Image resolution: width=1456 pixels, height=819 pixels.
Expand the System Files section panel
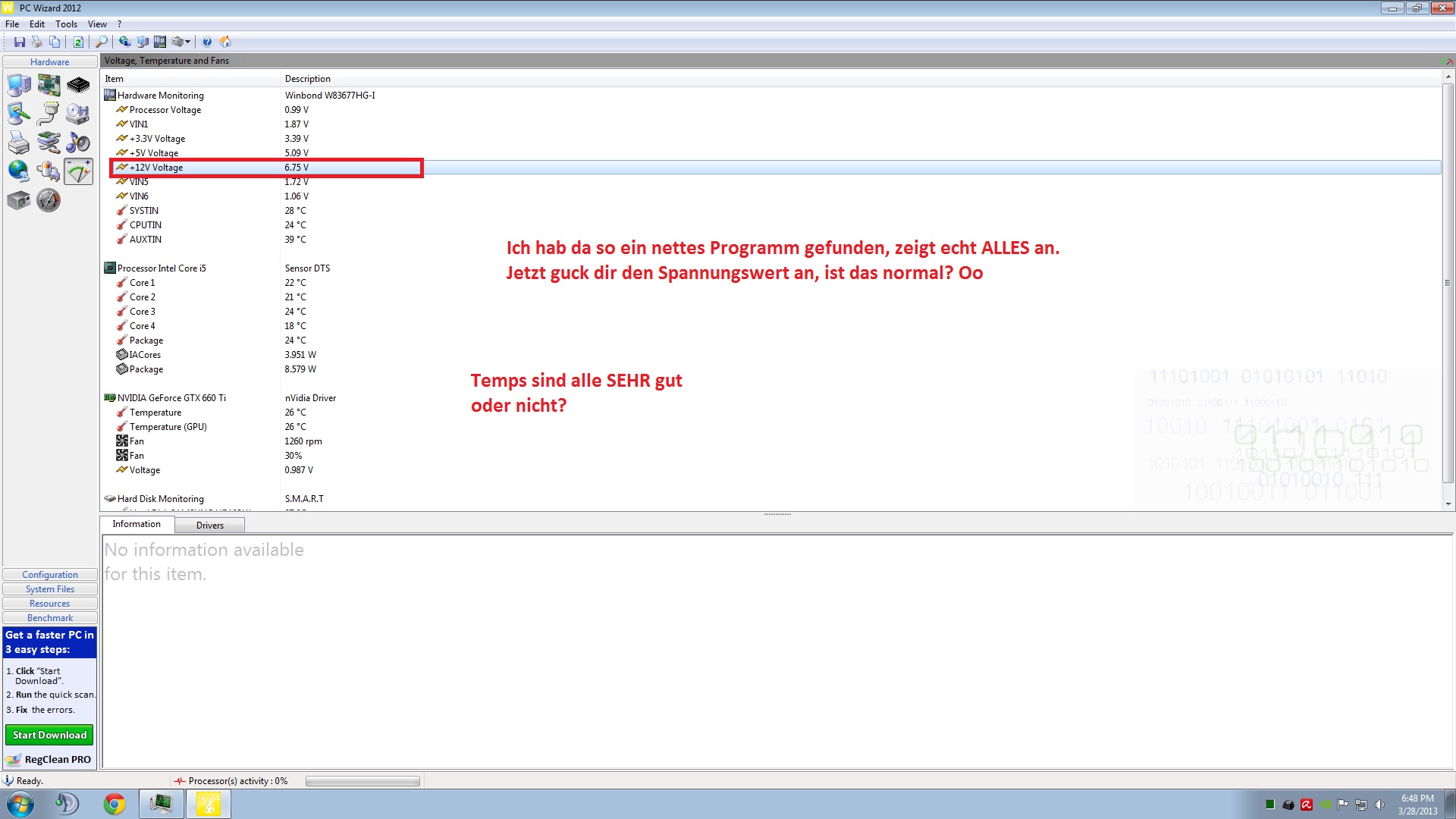tap(50, 589)
